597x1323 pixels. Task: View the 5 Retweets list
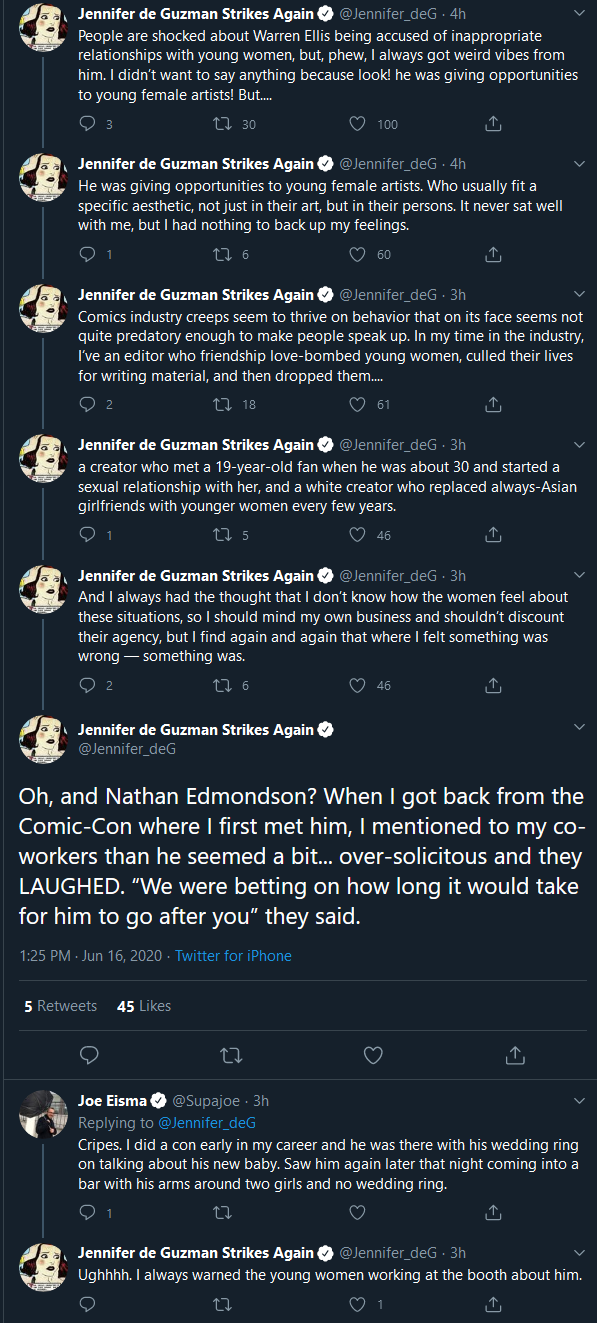coord(60,1006)
